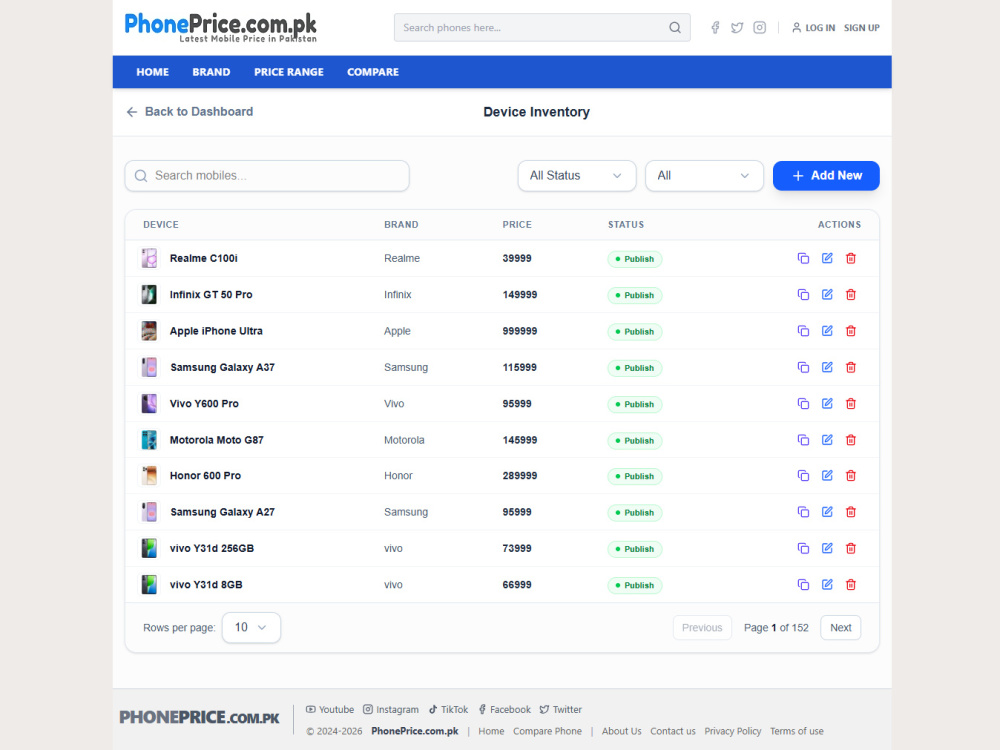Edit the Honor 600 Pro device
The height and width of the screenshot is (750, 1000).
coord(827,476)
